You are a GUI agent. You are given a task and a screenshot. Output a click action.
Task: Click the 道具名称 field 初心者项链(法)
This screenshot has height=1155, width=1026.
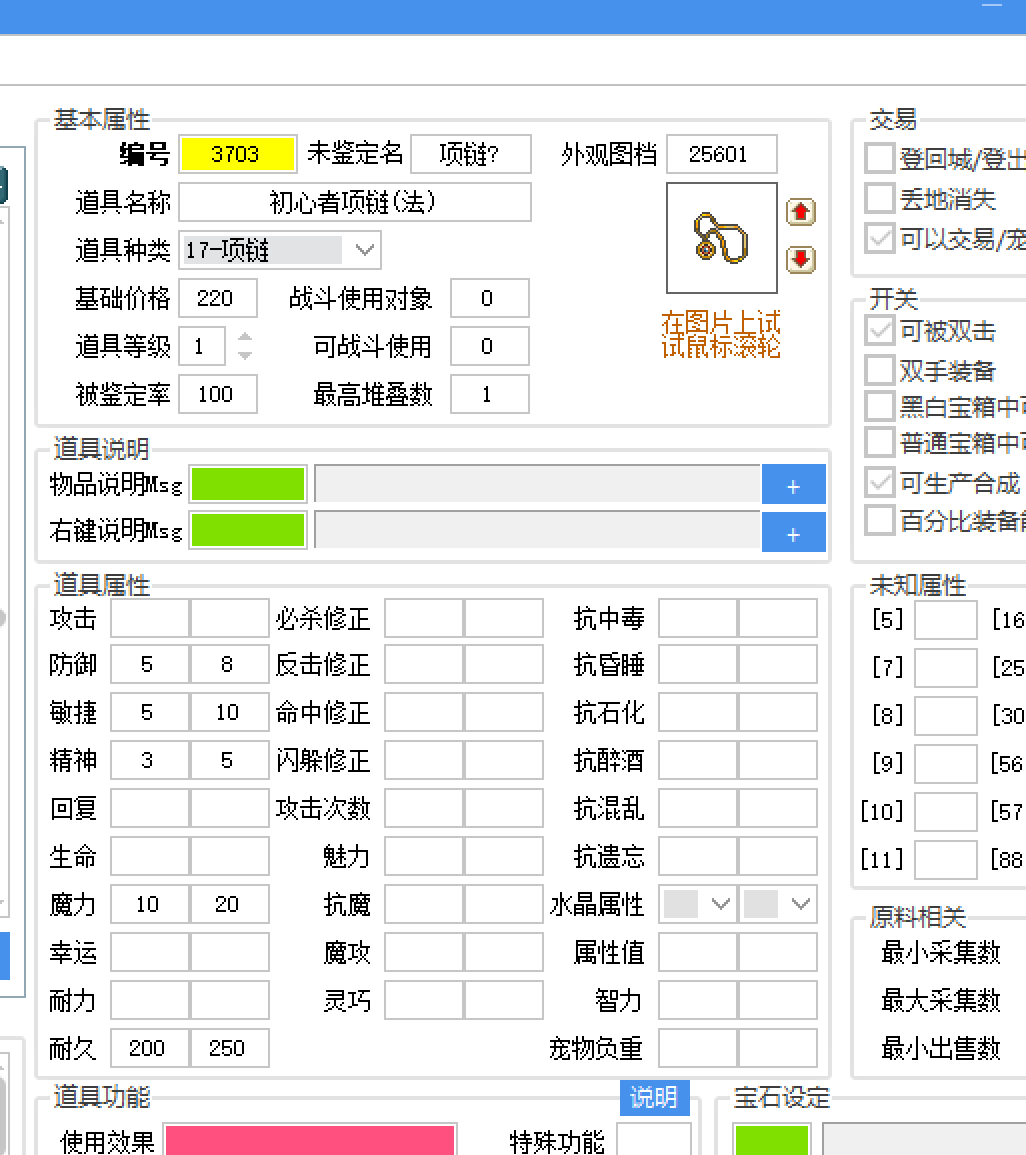pos(355,202)
